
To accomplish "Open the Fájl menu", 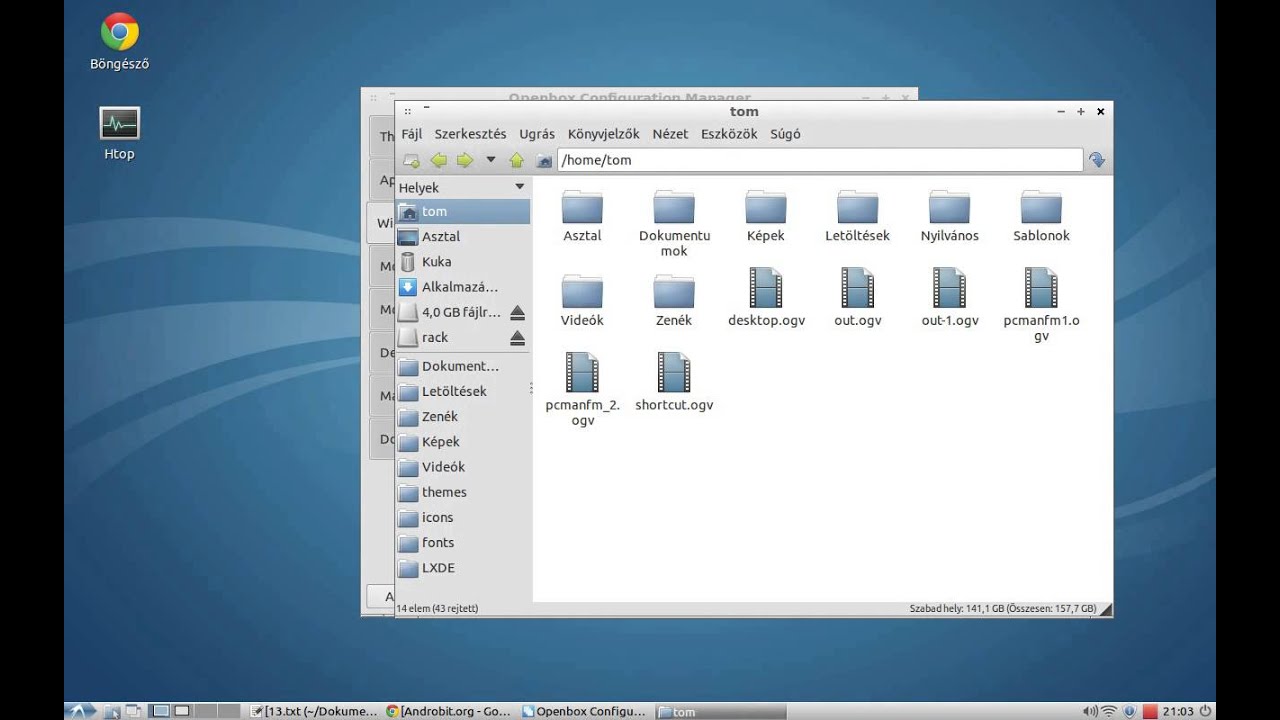I will click(x=412, y=134).
